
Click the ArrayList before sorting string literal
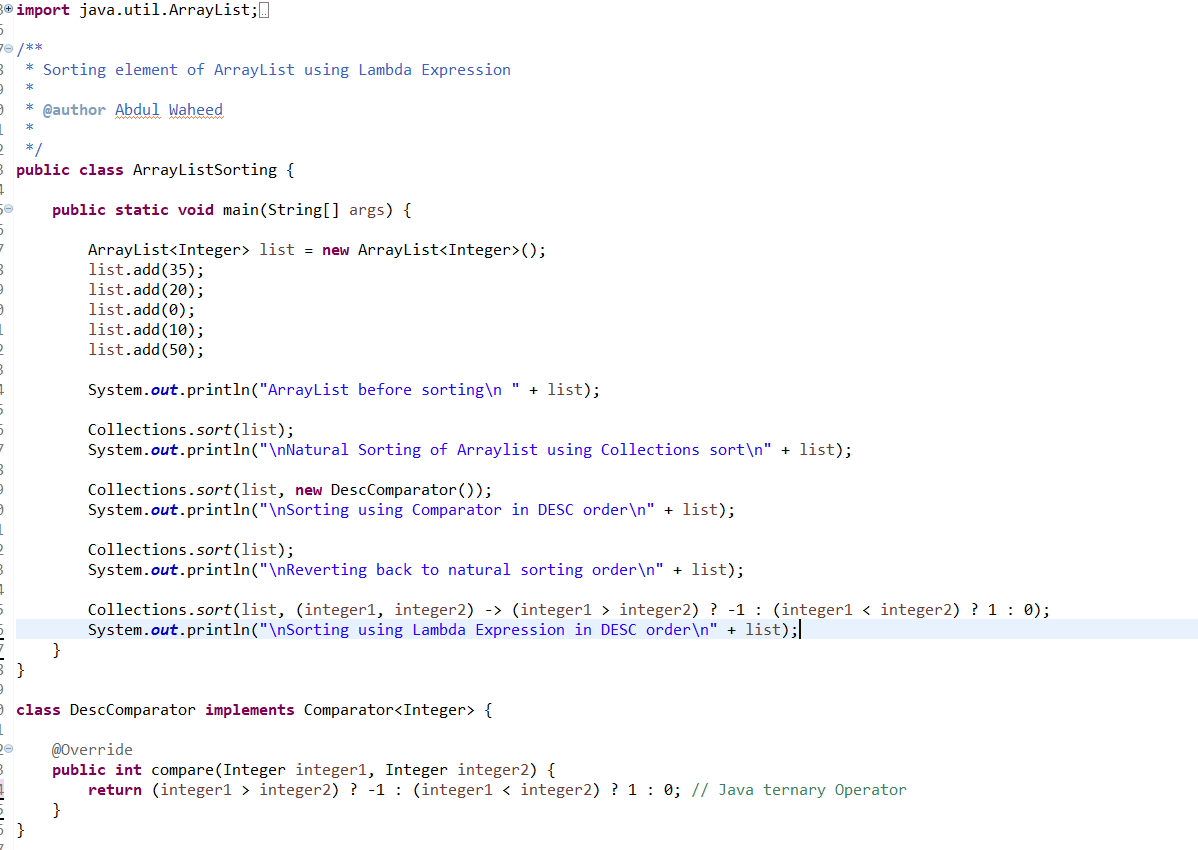[390, 389]
